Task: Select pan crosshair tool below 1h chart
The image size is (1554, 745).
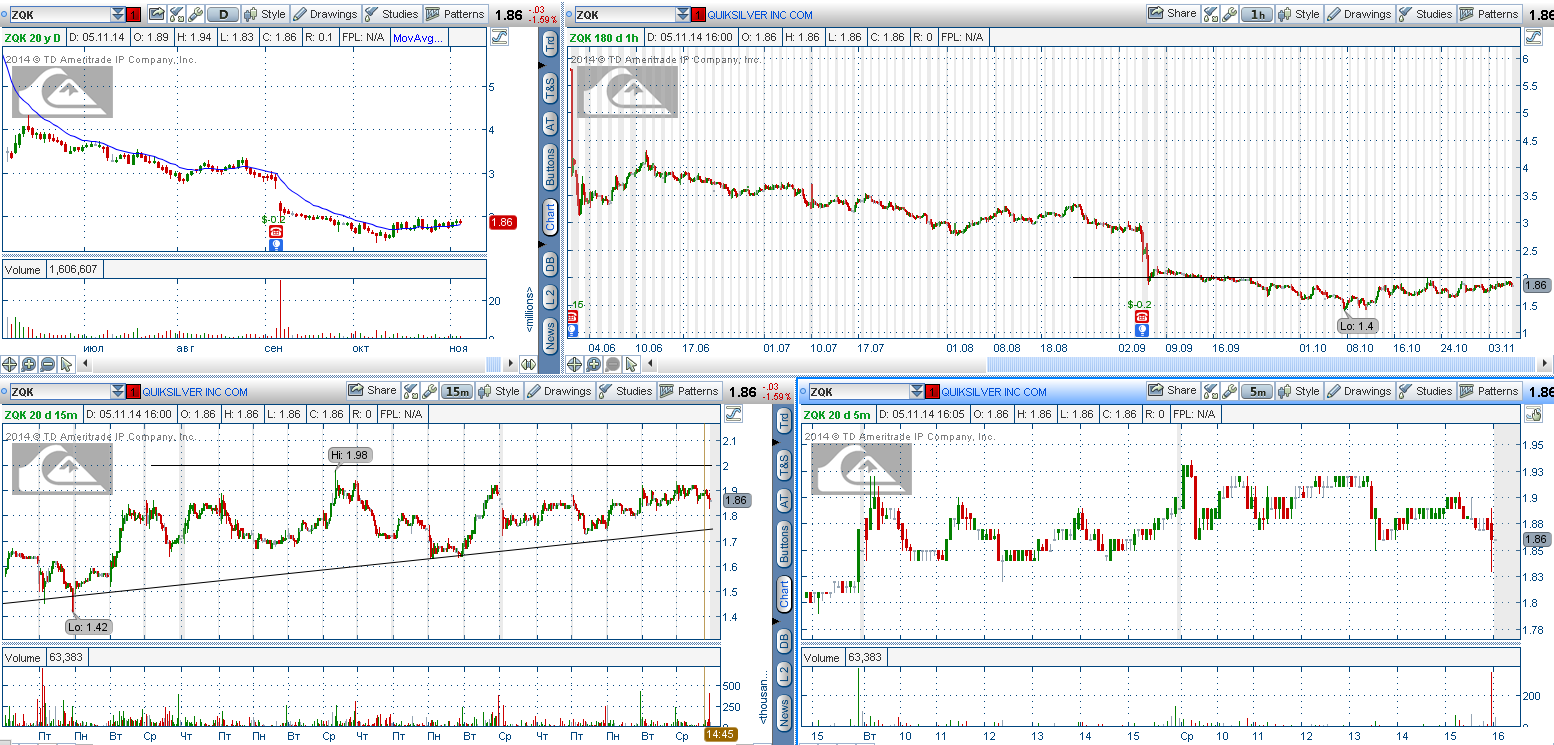Action: click(x=575, y=363)
